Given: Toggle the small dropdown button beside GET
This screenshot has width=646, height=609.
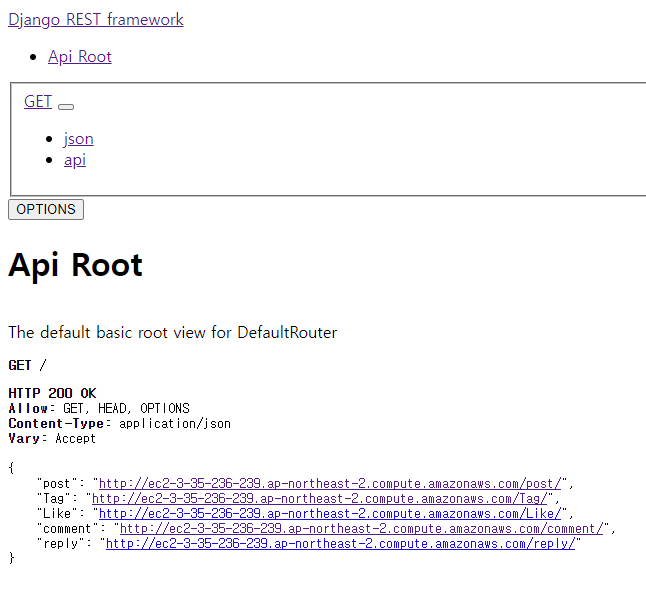Looking at the screenshot, I should [66, 107].
